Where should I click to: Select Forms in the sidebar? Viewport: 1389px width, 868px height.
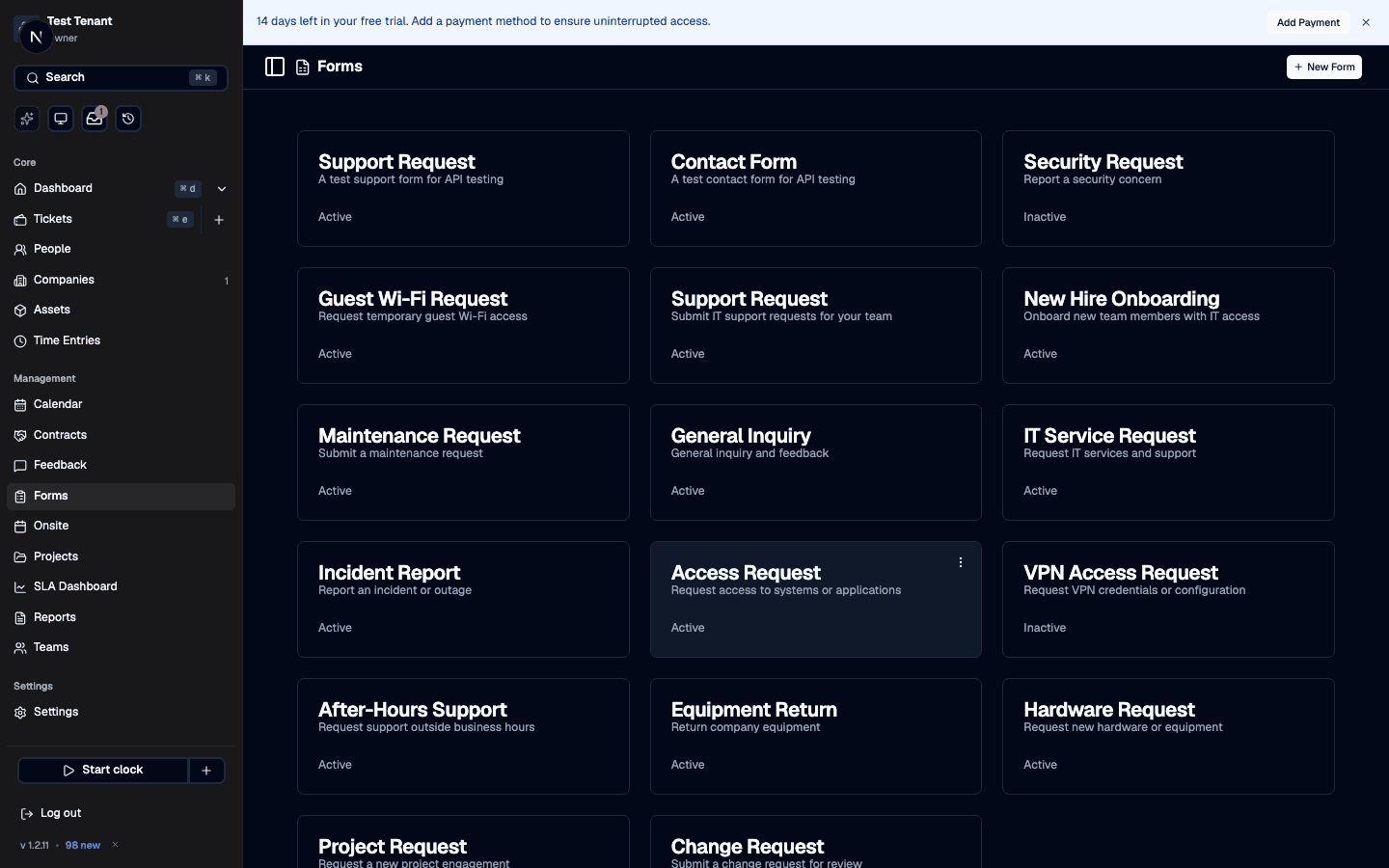(x=50, y=496)
